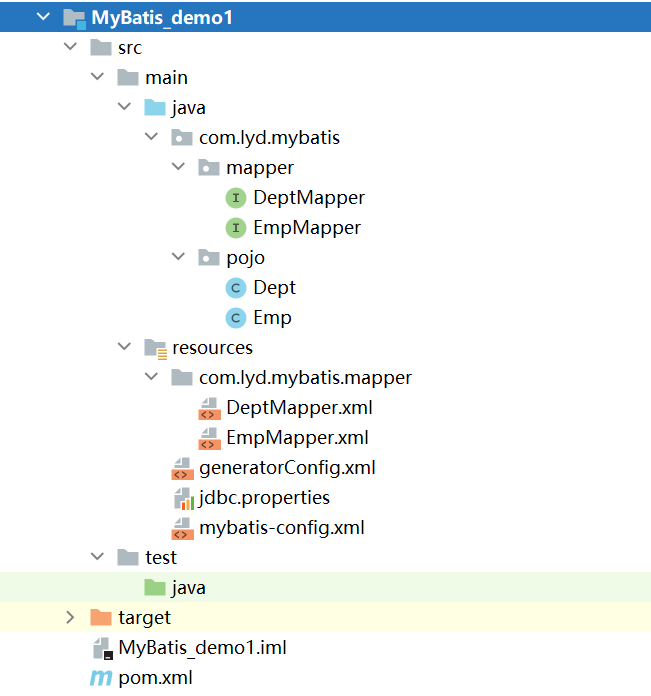The width and height of the screenshot is (651, 696).
Task: Open mybatis-config.xml file name
Action: pyautogui.click(x=282, y=528)
